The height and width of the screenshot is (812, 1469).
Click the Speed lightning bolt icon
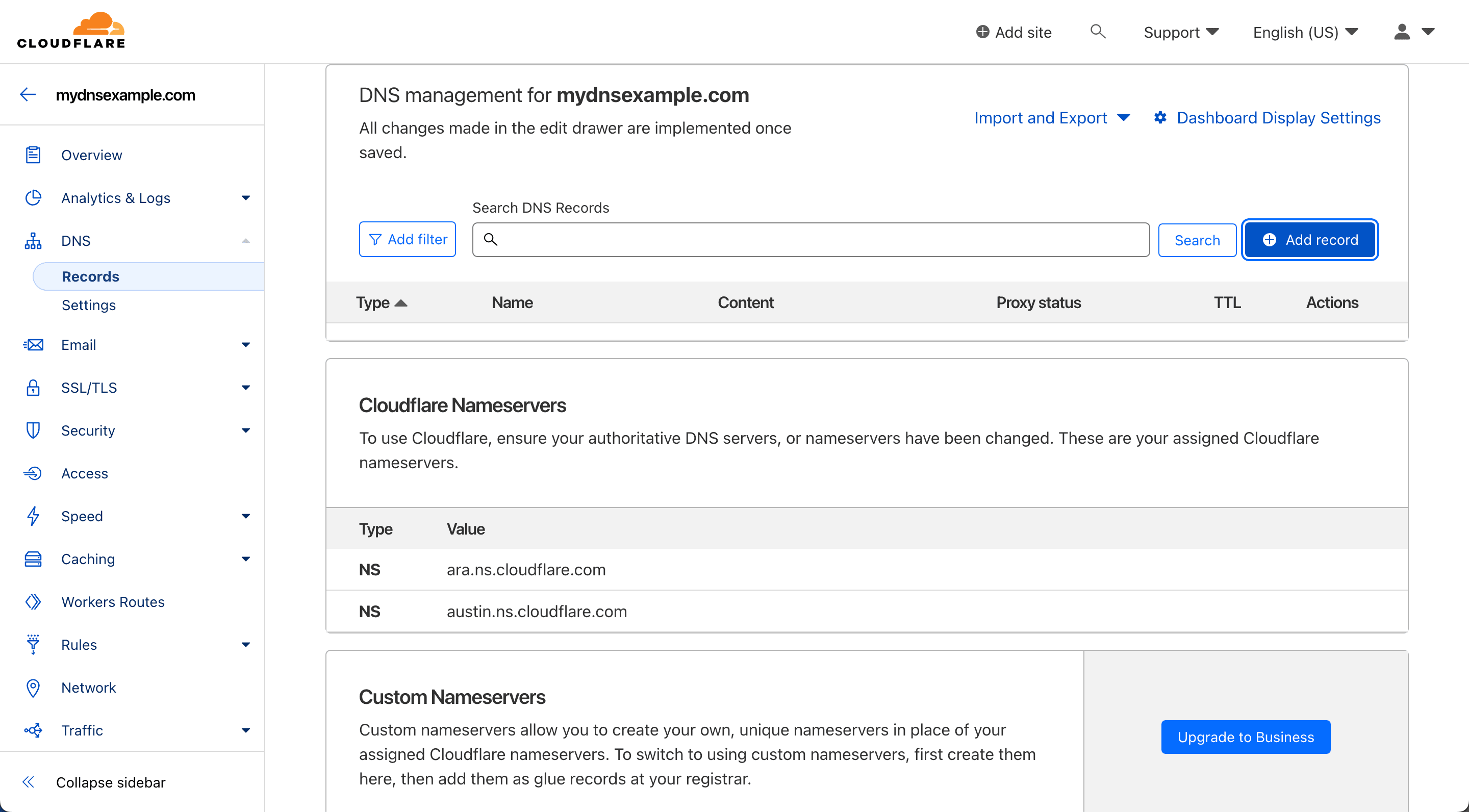point(33,516)
